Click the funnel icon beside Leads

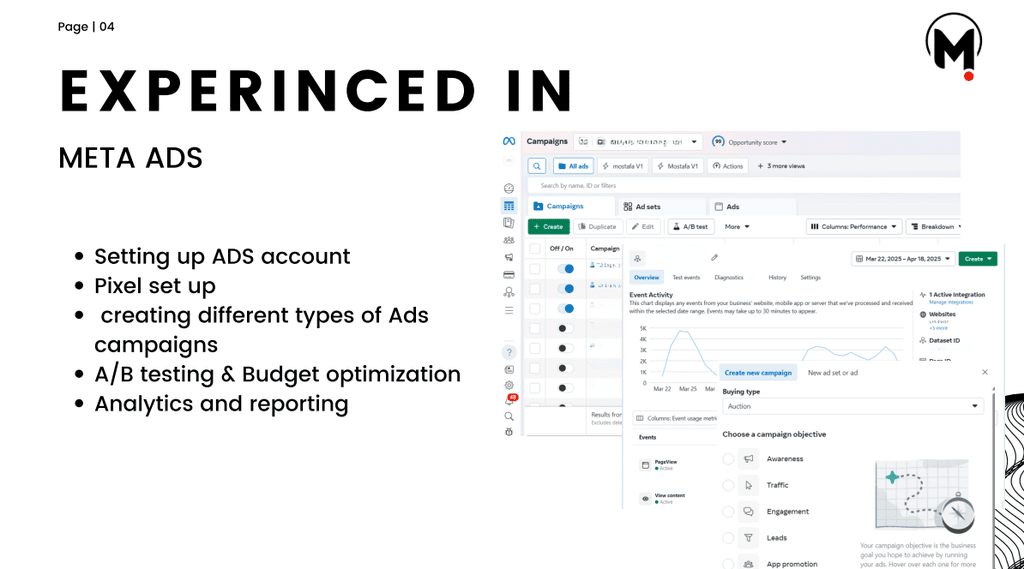tap(748, 538)
